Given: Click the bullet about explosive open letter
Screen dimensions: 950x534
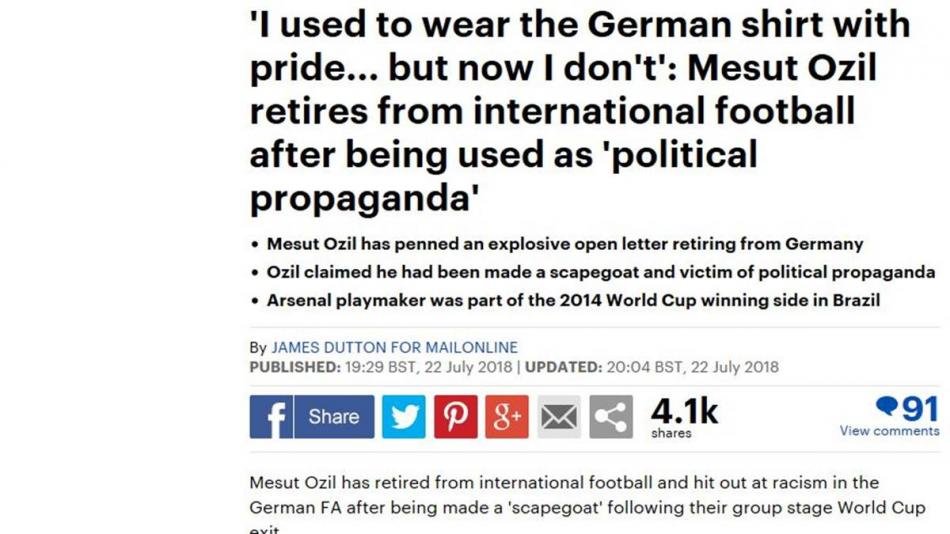Looking at the screenshot, I should [565, 244].
